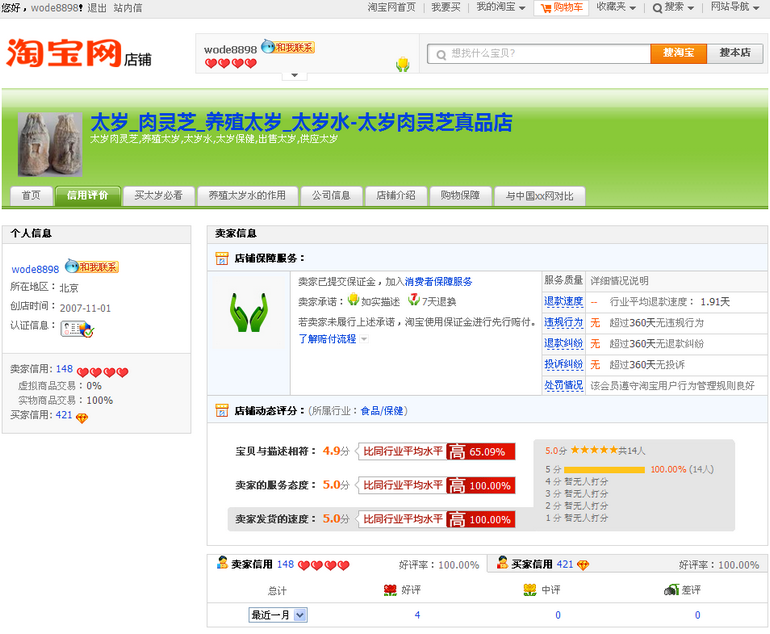
Task: Click the calendar icon beside 店铺保障服务
Action: tap(222, 258)
